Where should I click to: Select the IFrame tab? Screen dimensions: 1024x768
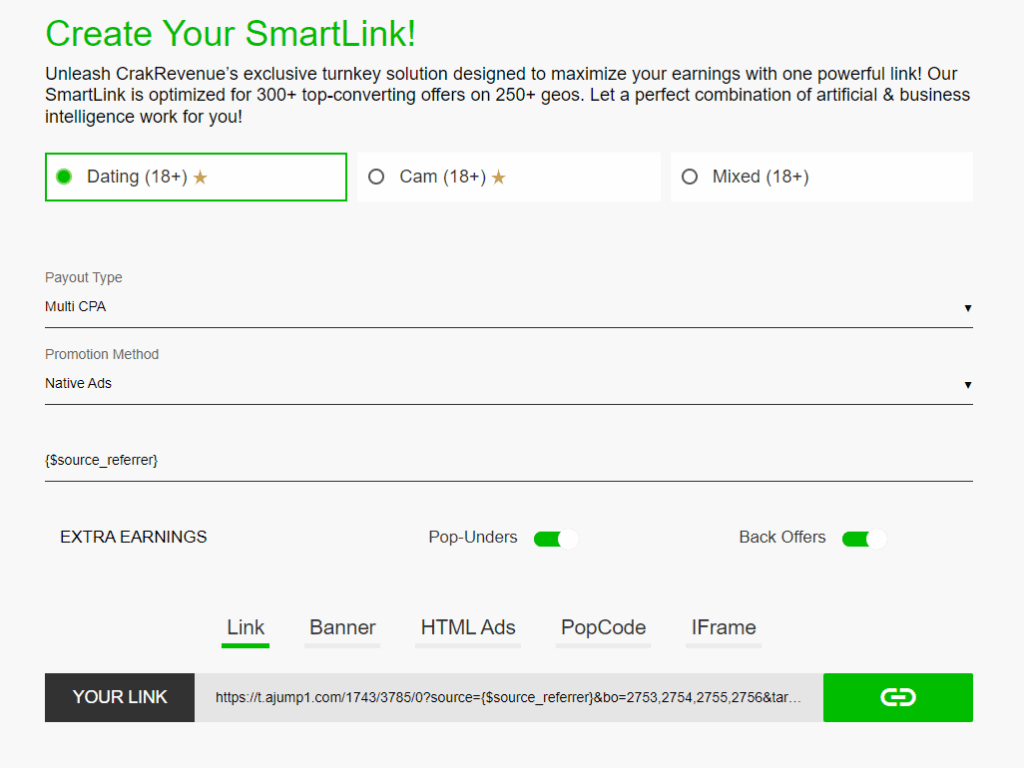[723, 628]
